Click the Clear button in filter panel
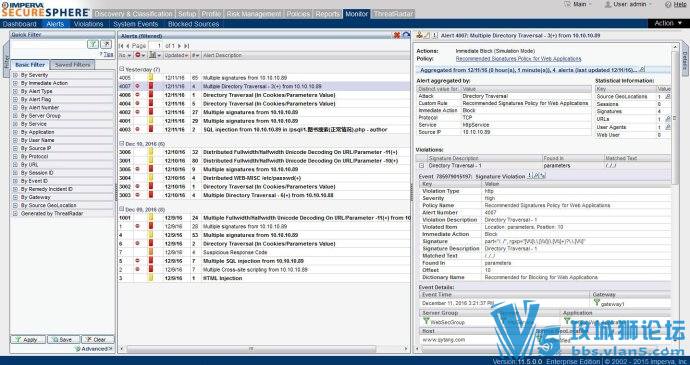The height and width of the screenshot is (365, 690). tap(98, 340)
